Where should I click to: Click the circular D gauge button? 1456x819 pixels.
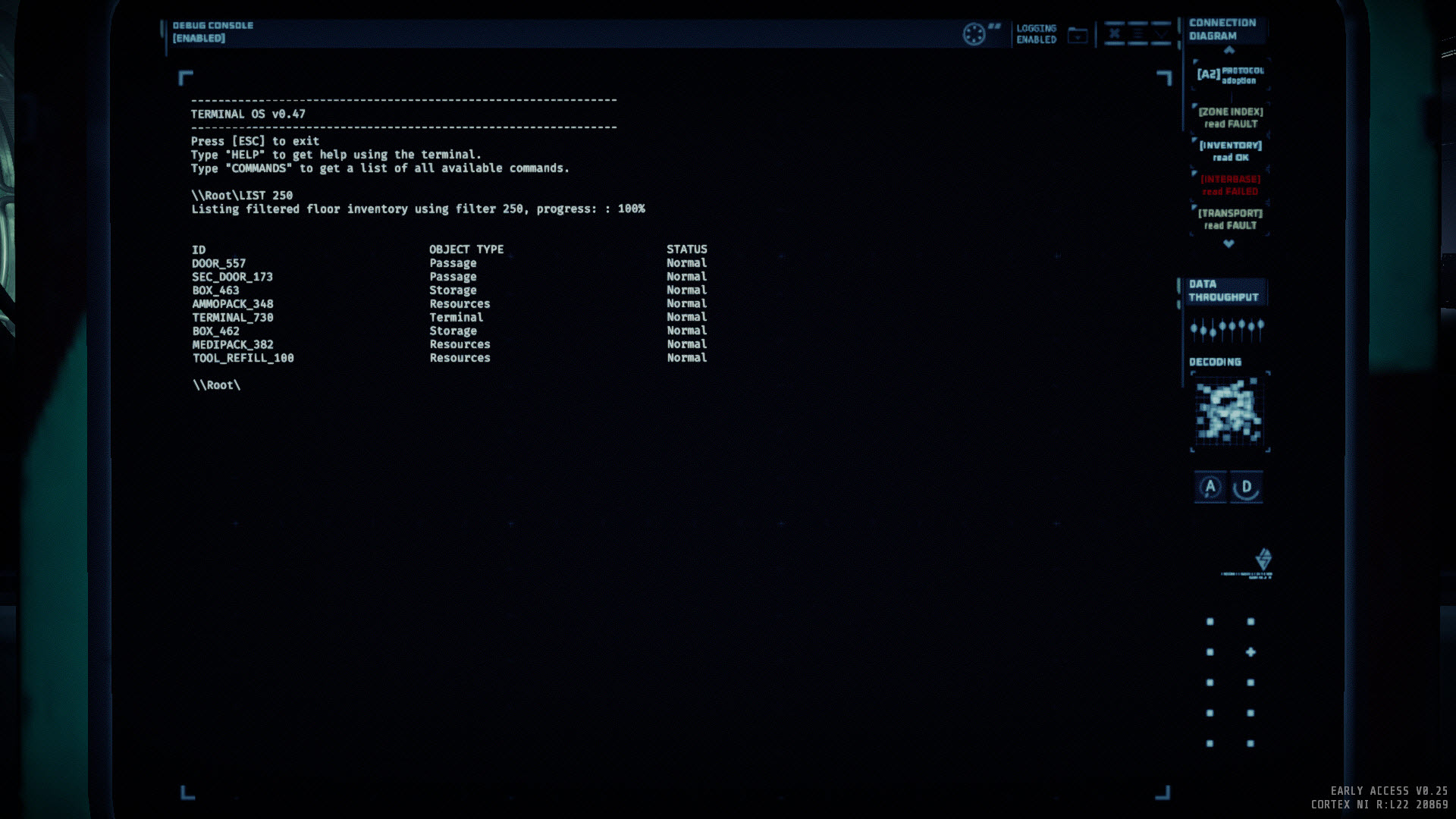1246,487
